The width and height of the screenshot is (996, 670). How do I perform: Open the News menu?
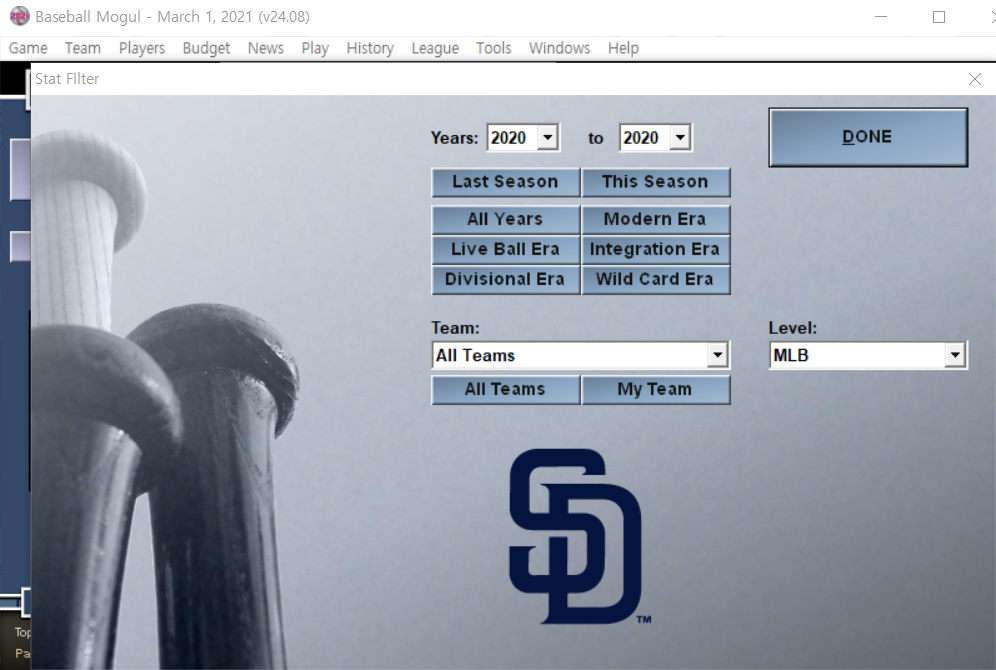coord(266,48)
